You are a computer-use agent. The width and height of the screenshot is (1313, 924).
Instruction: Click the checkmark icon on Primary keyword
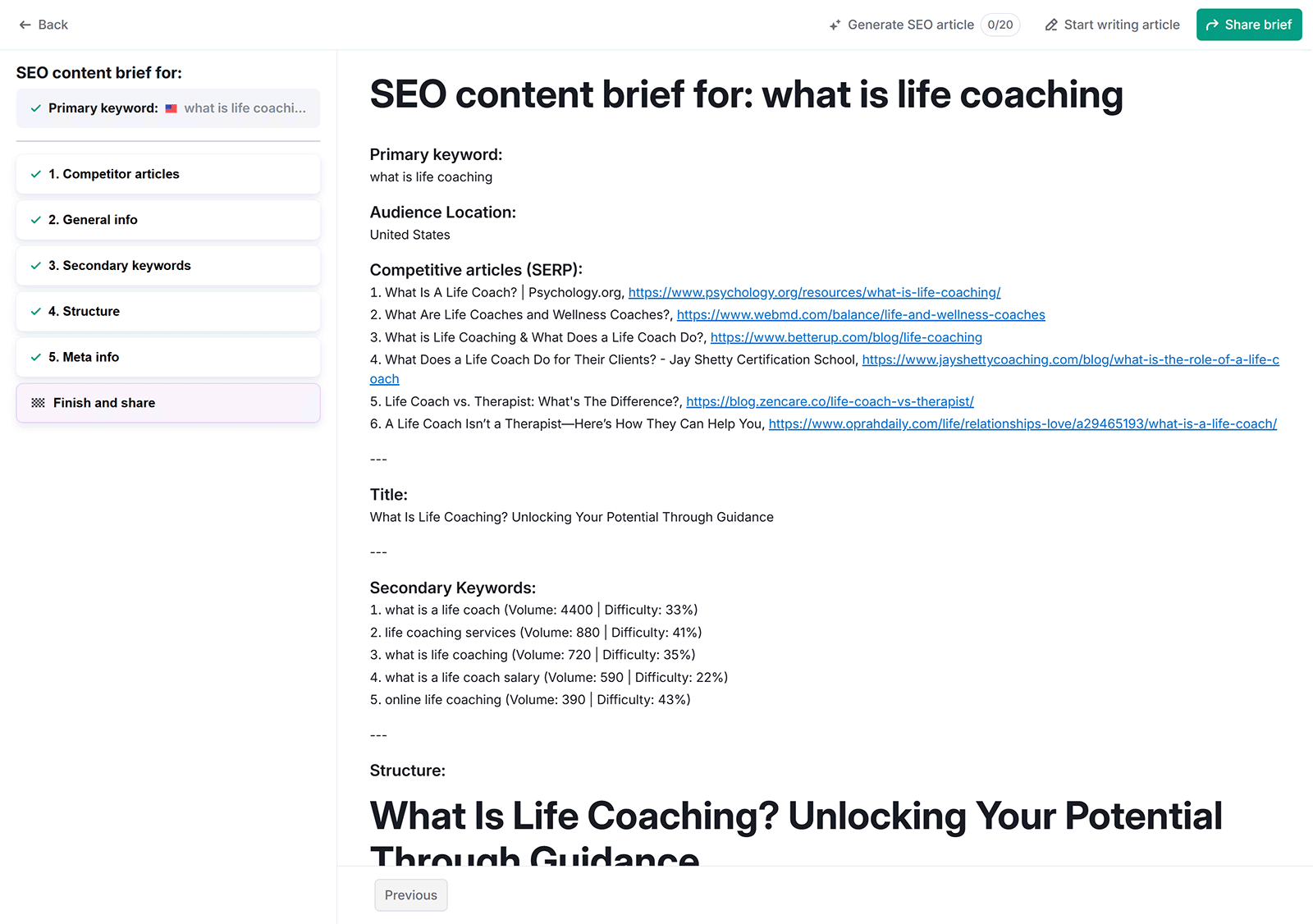(34, 107)
